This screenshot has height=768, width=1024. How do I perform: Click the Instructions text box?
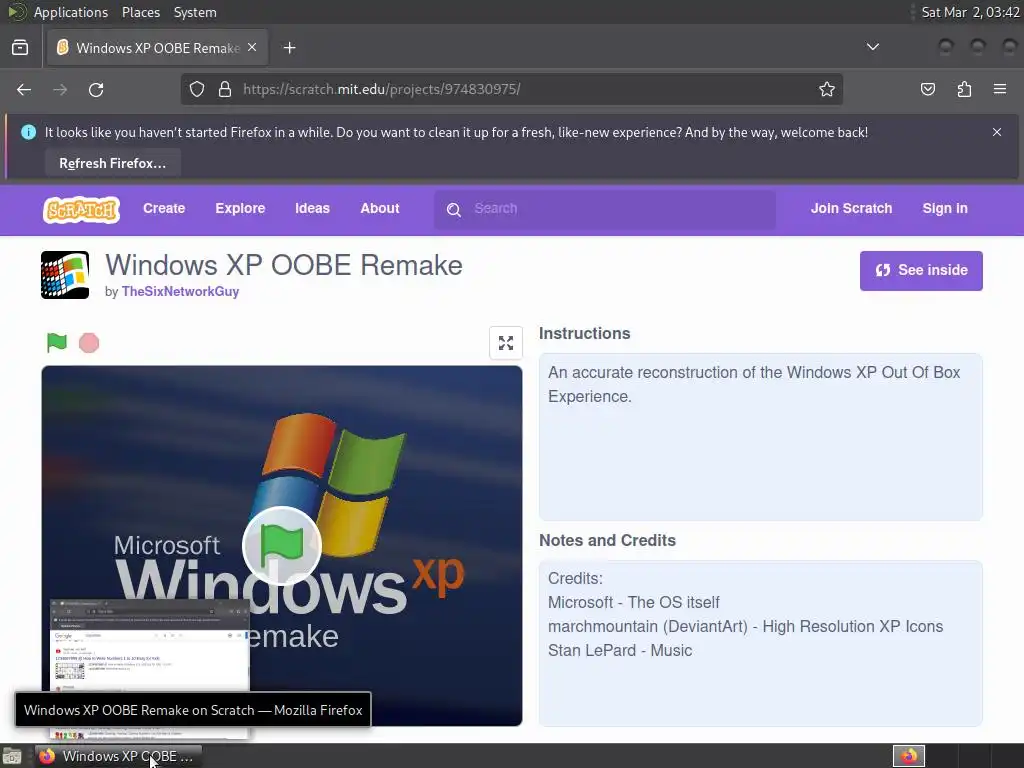(761, 437)
